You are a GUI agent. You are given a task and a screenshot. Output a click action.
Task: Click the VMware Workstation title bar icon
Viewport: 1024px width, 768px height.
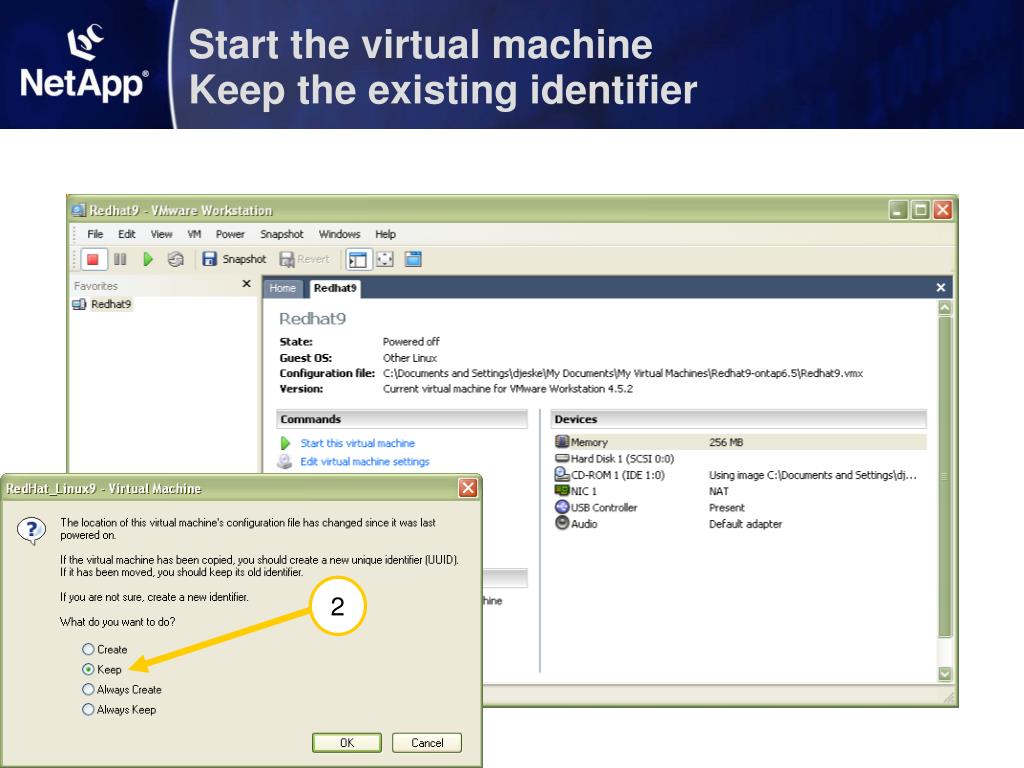(79, 210)
